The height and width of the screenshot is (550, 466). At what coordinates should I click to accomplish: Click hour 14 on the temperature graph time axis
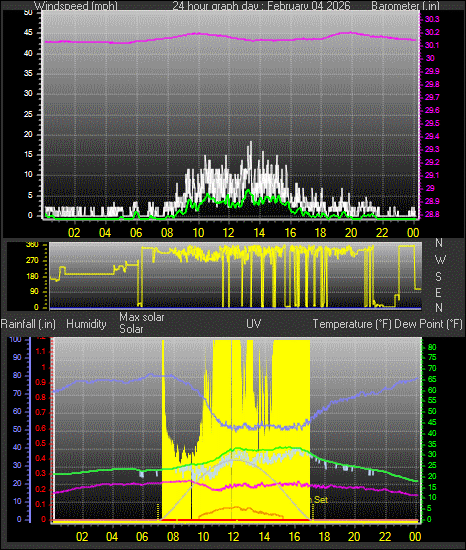click(x=264, y=536)
